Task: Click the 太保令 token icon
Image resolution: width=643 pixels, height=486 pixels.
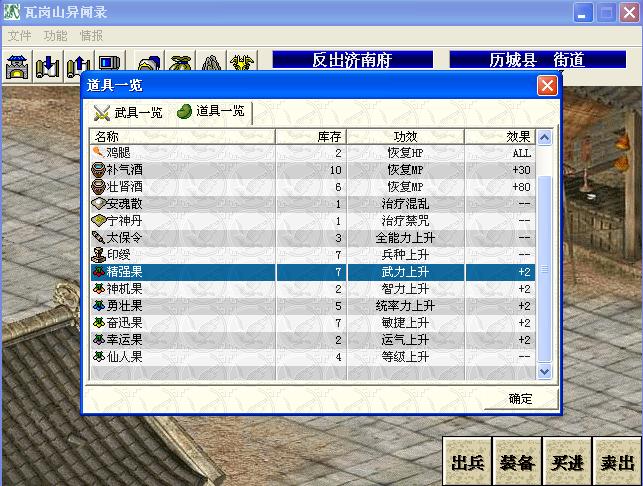Action: coord(98,237)
